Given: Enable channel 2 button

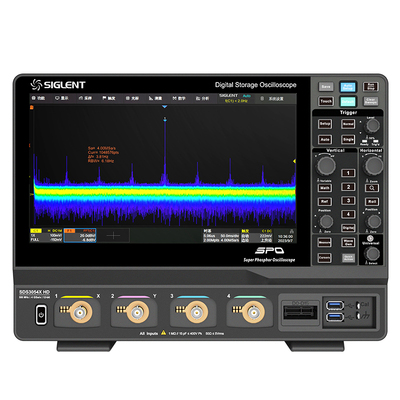Looking at the screenshot, I should click(348, 187).
